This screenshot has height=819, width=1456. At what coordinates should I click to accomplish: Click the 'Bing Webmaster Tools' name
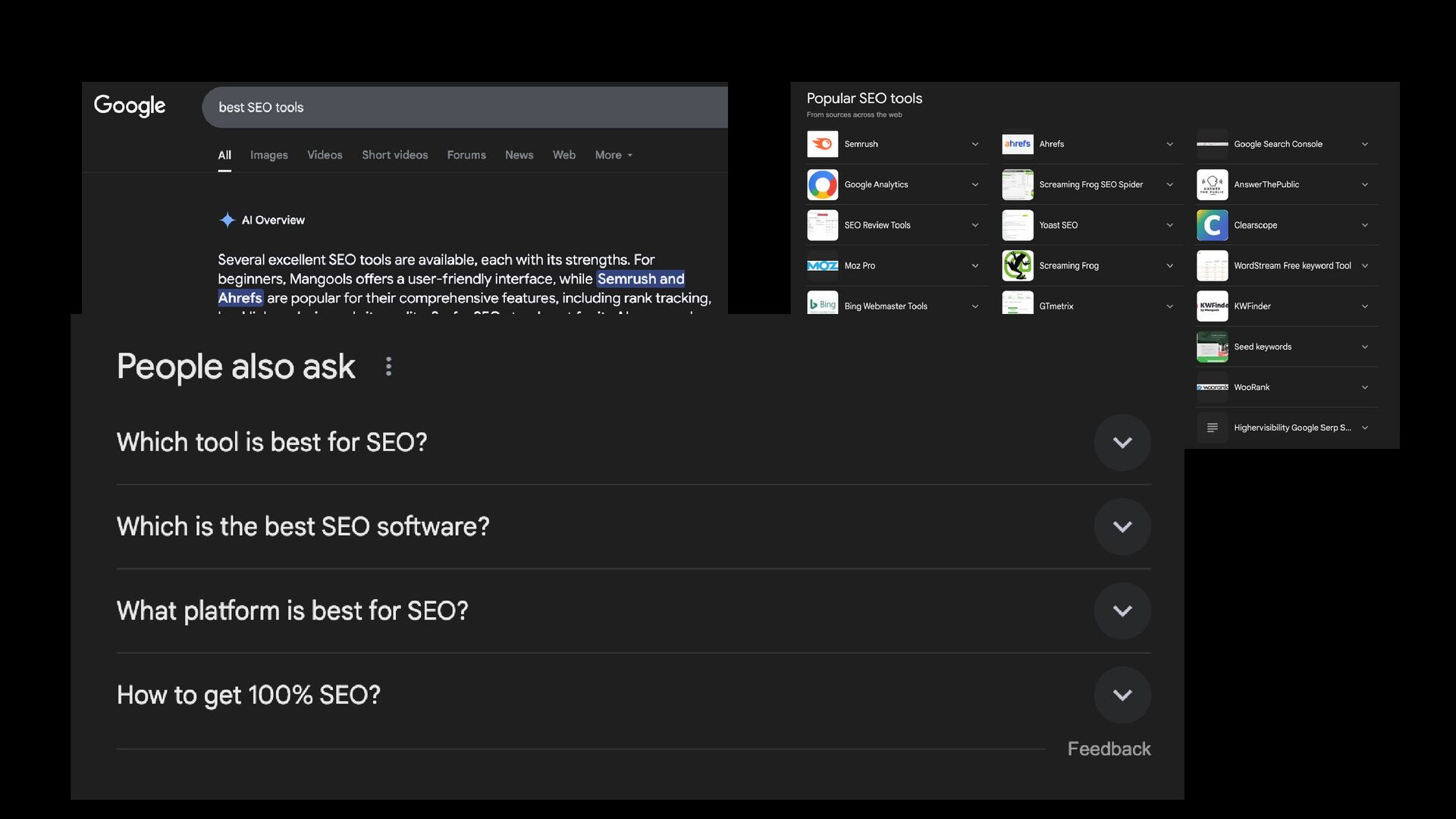(886, 306)
